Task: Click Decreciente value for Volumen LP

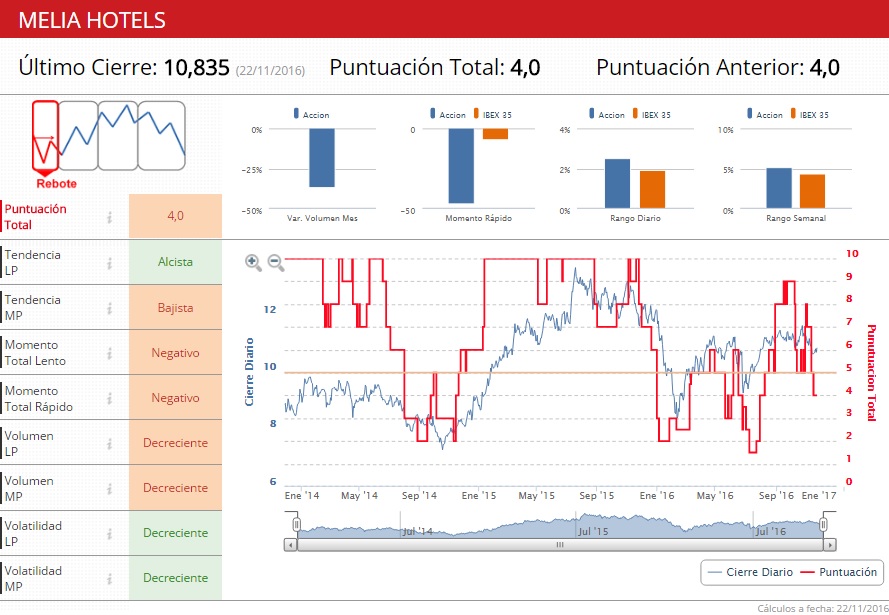Action: pos(175,443)
